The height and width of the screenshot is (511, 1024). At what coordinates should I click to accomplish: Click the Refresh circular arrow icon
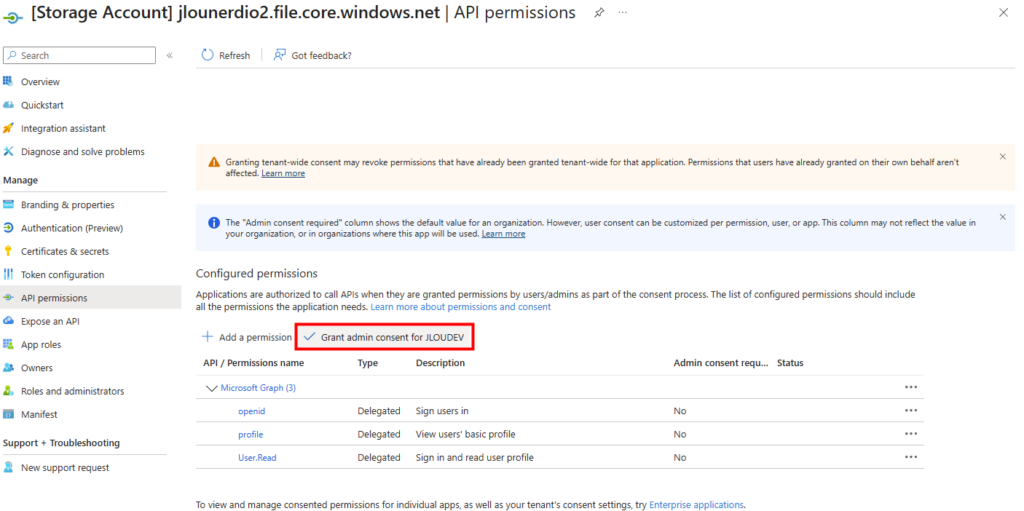coord(208,56)
